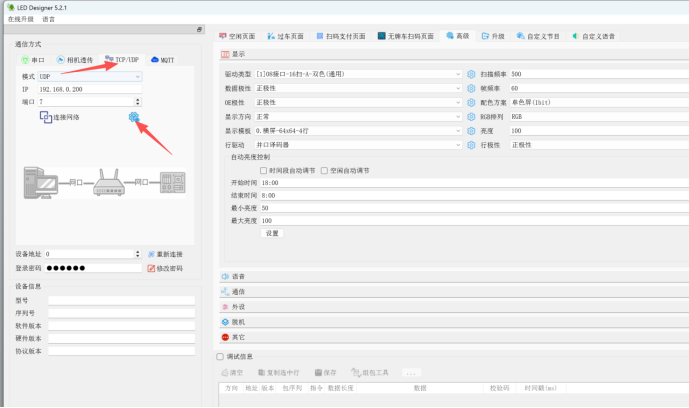Click the 保存 save log icon
This screenshot has width=689, height=408.
click(x=319, y=372)
